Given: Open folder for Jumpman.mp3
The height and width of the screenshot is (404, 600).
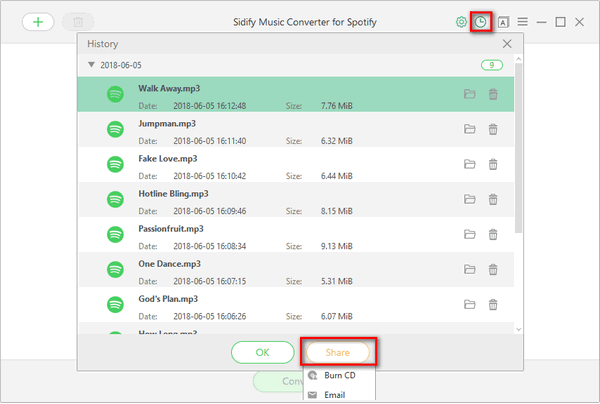Looking at the screenshot, I should click(470, 129).
